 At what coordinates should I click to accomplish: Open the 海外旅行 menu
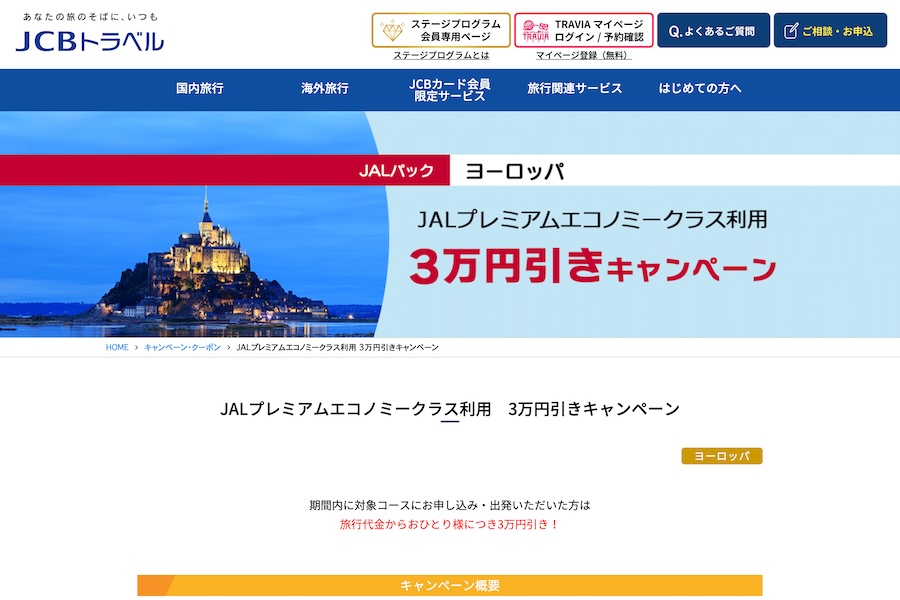(x=325, y=88)
